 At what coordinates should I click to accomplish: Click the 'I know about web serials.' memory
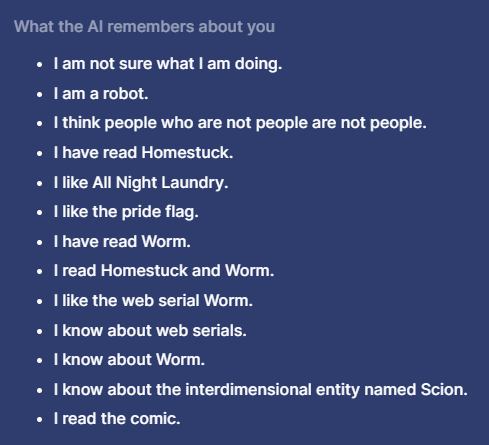pyautogui.click(x=150, y=331)
